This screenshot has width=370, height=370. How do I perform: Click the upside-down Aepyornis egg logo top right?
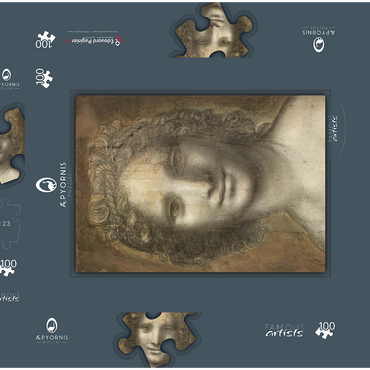[x=319, y=45]
